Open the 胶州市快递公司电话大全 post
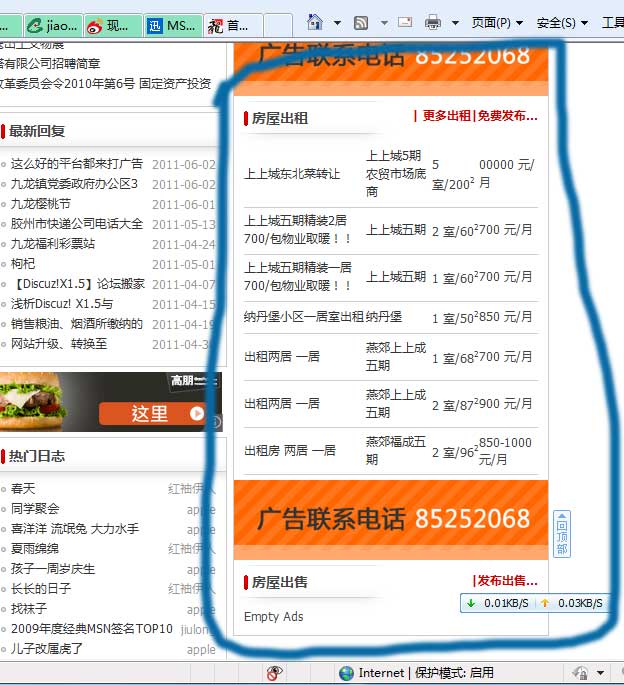The width and height of the screenshot is (624, 685). (77, 224)
